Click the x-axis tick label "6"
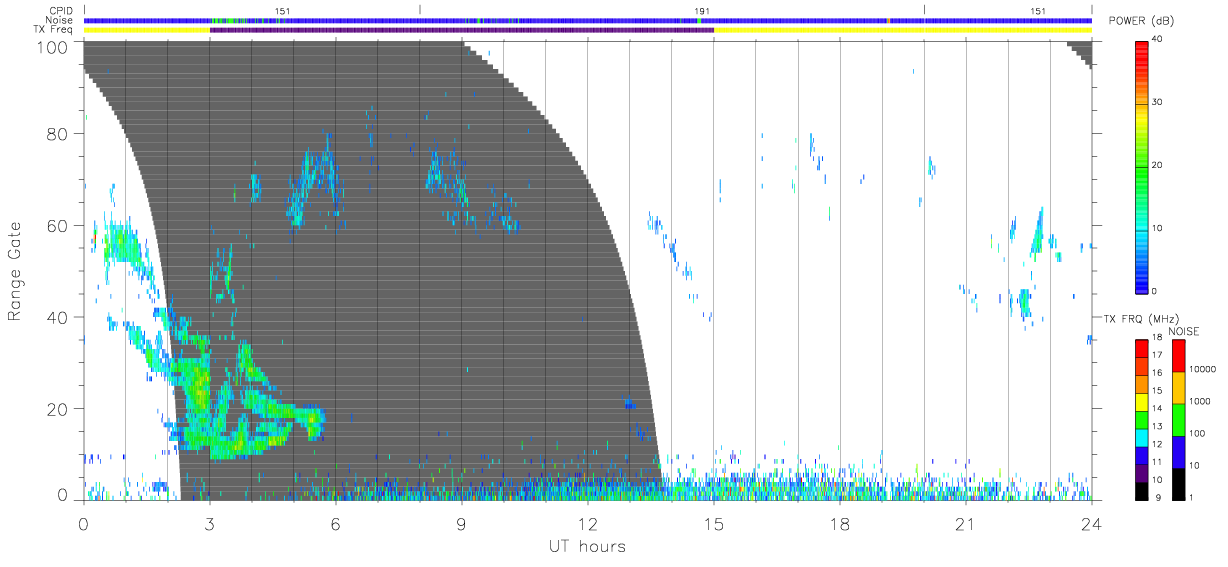Image resolution: width=1228 pixels, height=567 pixels. pyautogui.click(x=335, y=523)
